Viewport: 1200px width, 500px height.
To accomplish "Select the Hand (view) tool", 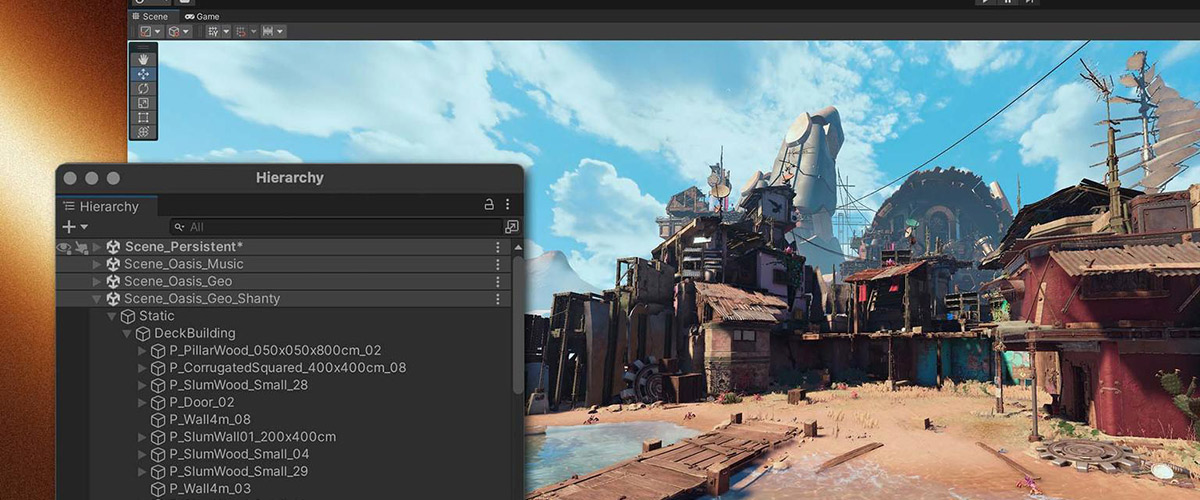I will (x=144, y=59).
